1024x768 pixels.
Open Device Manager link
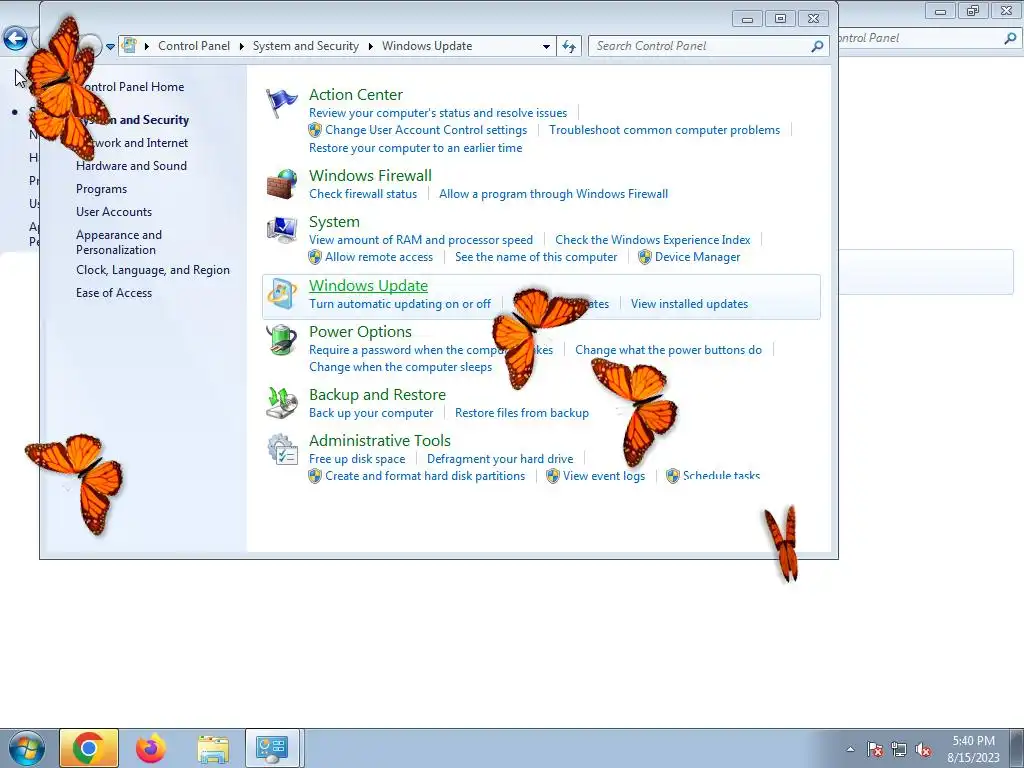coord(697,257)
